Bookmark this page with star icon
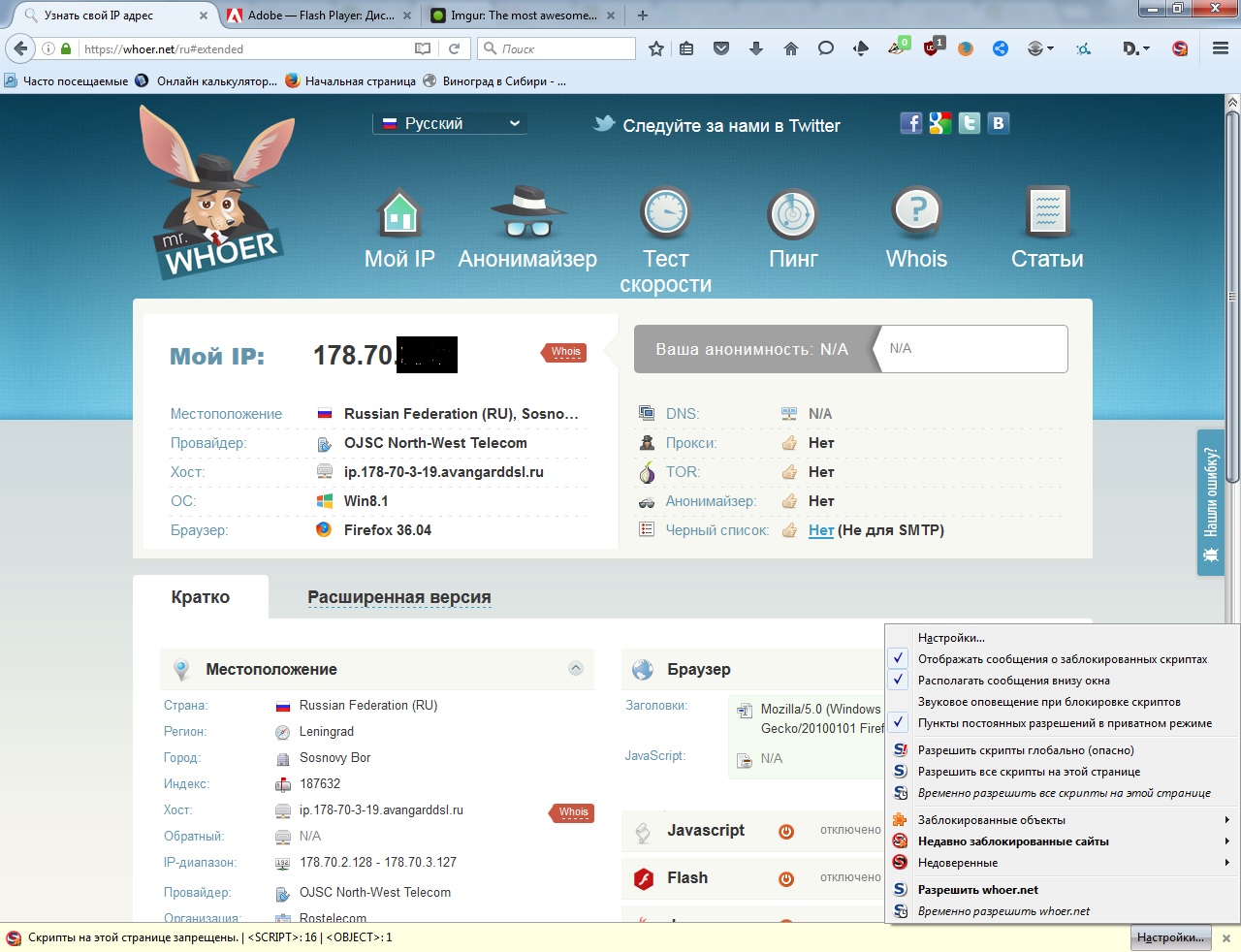 [x=656, y=48]
